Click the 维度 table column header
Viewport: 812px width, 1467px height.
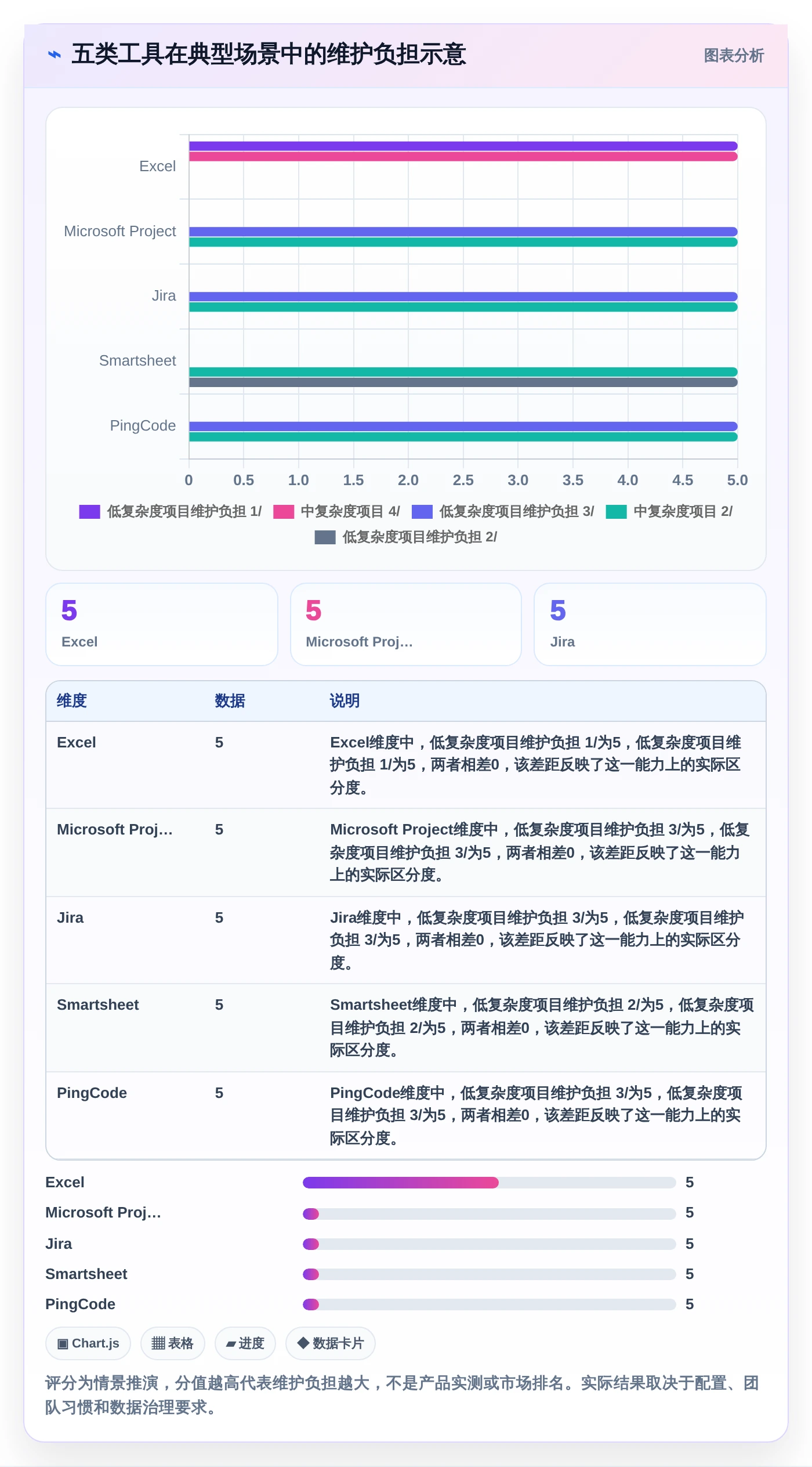click(x=72, y=701)
